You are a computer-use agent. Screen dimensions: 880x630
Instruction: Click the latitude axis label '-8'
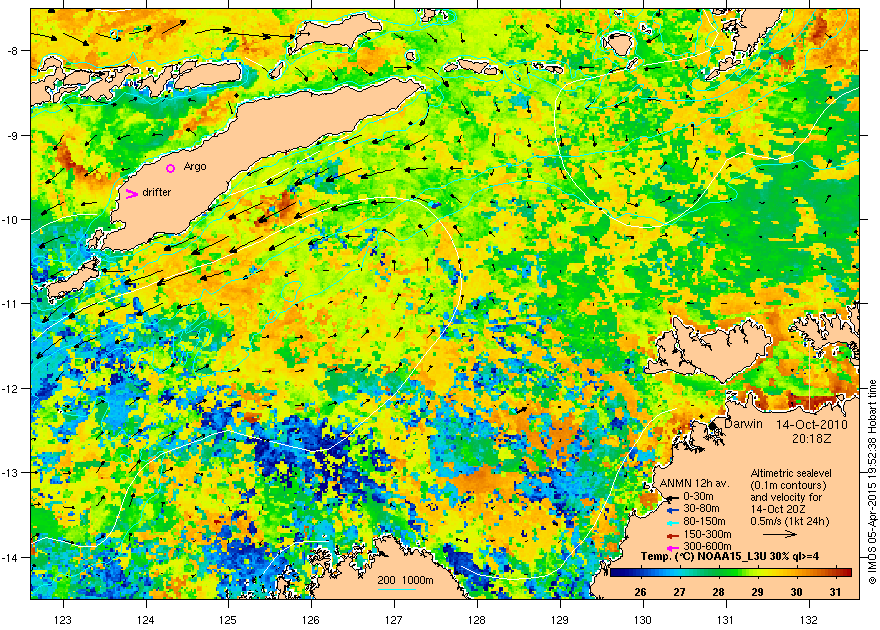point(12,51)
